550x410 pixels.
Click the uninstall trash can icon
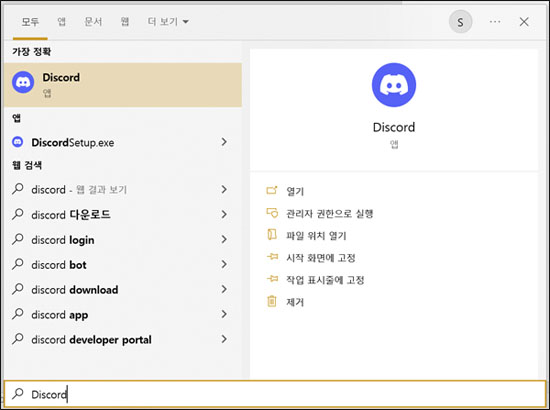[x=272, y=301]
